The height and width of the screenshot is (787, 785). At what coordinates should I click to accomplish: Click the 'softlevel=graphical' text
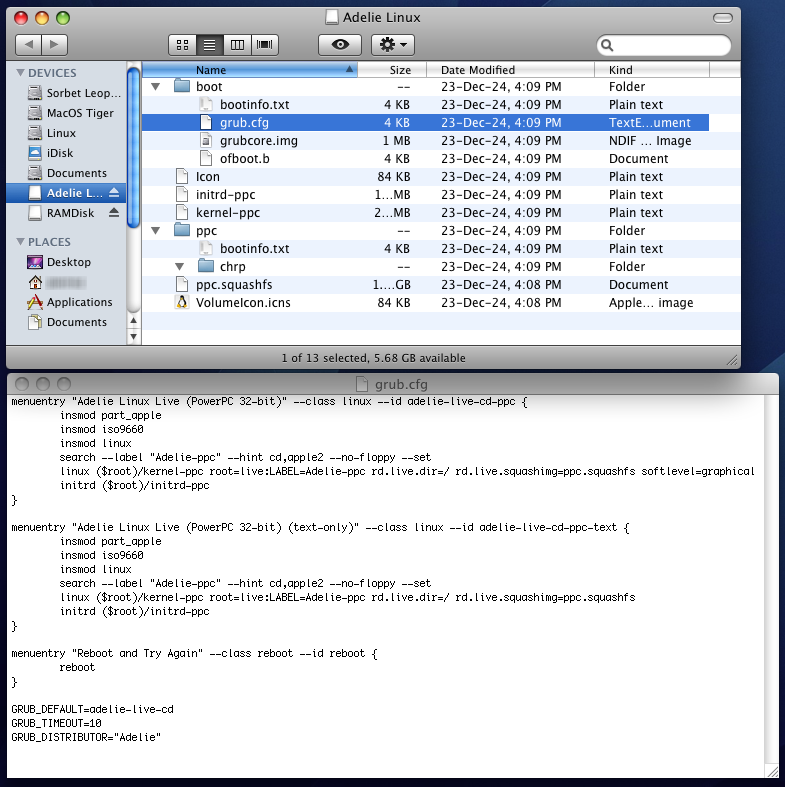point(698,472)
